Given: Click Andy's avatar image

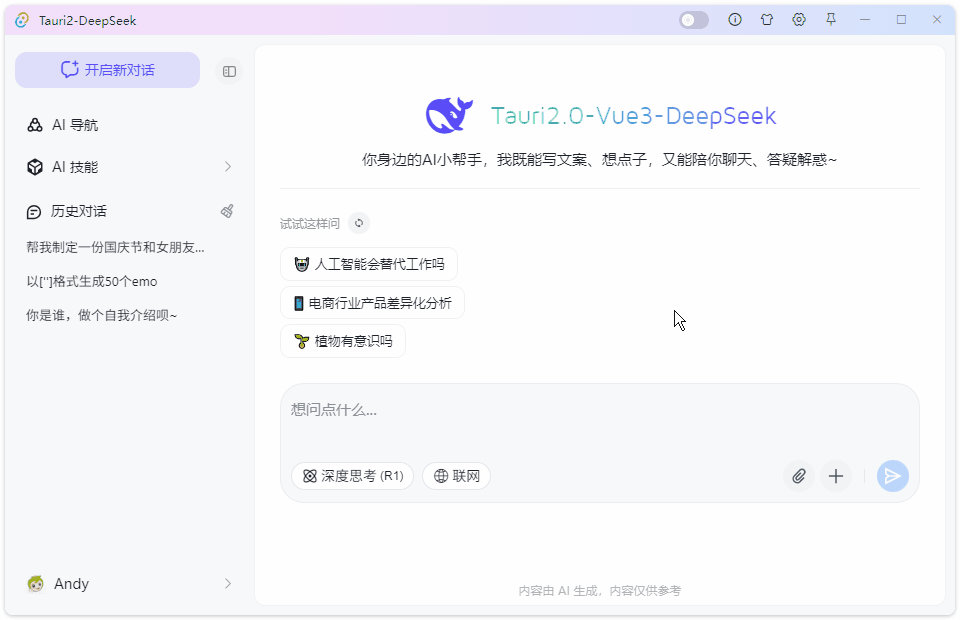Looking at the screenshot, I should pyautogui.click(x=36, y=584).
